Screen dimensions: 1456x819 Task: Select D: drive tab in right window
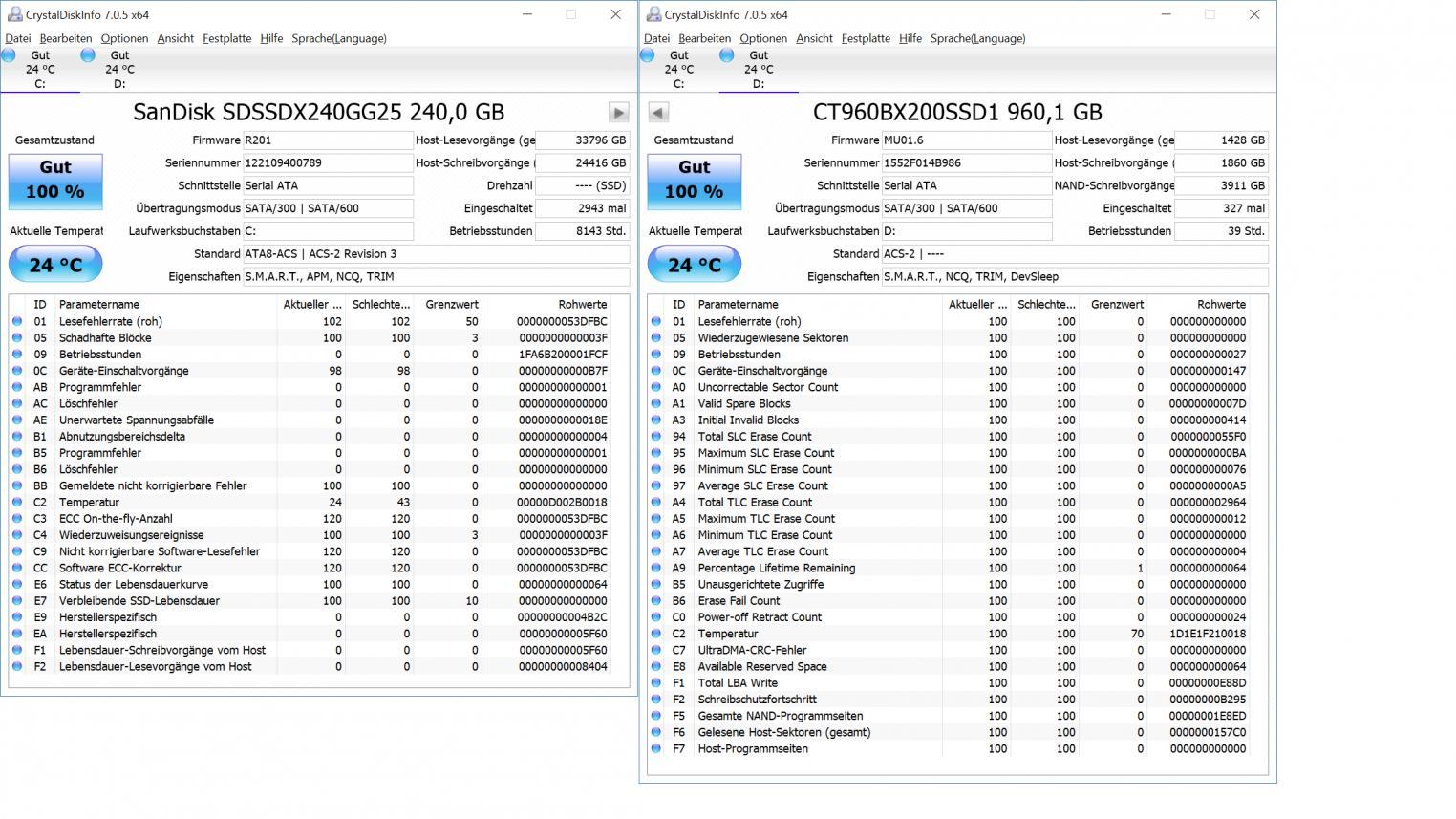click(x=759, y=70)
